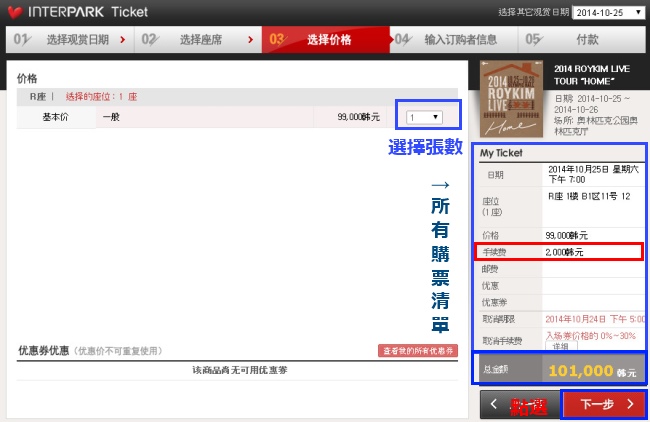Click the 2014 ROYKIM LIVE TOUR HOME title

(x=592, y=75)
